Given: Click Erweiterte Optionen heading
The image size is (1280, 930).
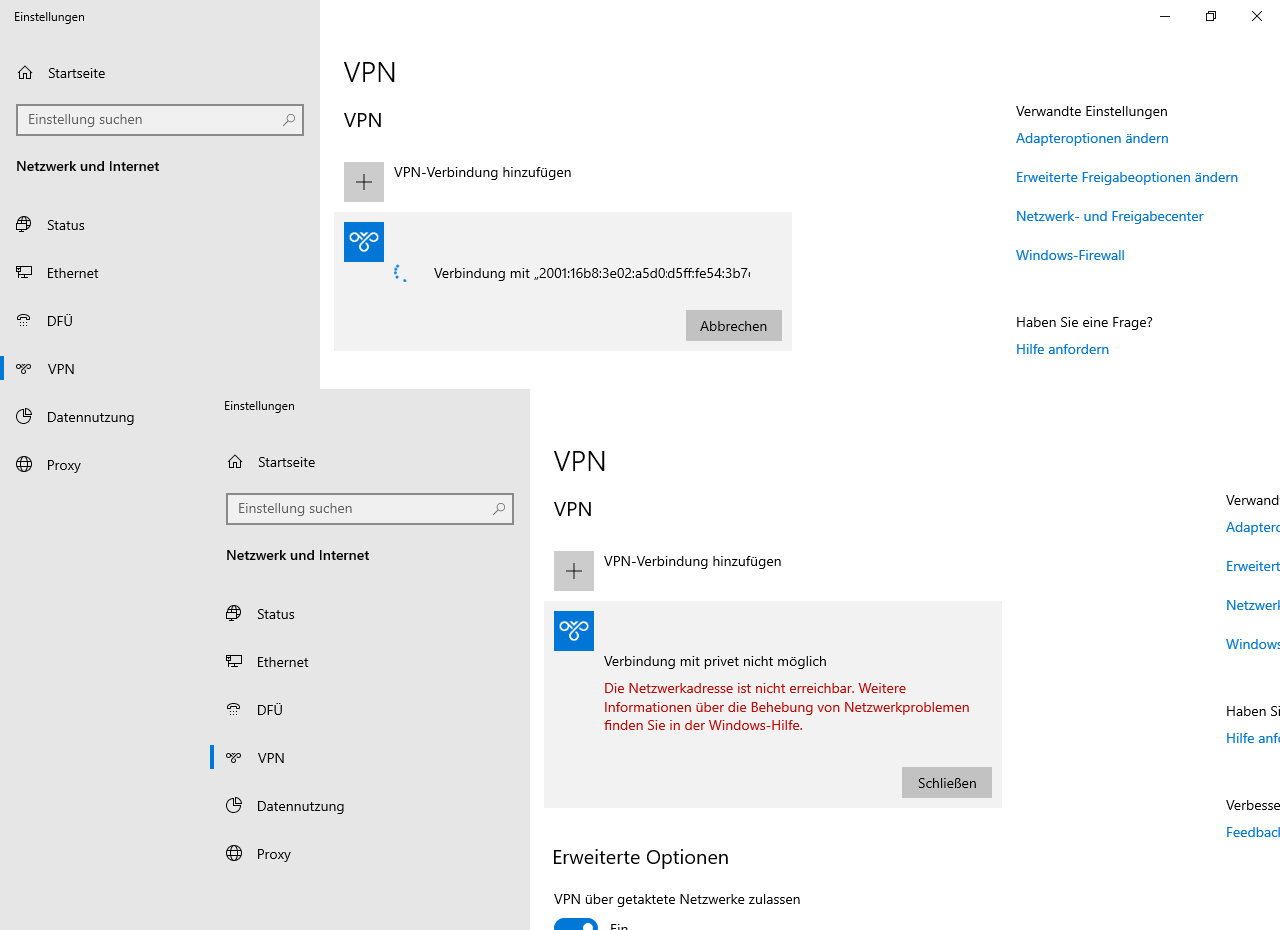Looking at the screenshot, I should coord(640,857).
